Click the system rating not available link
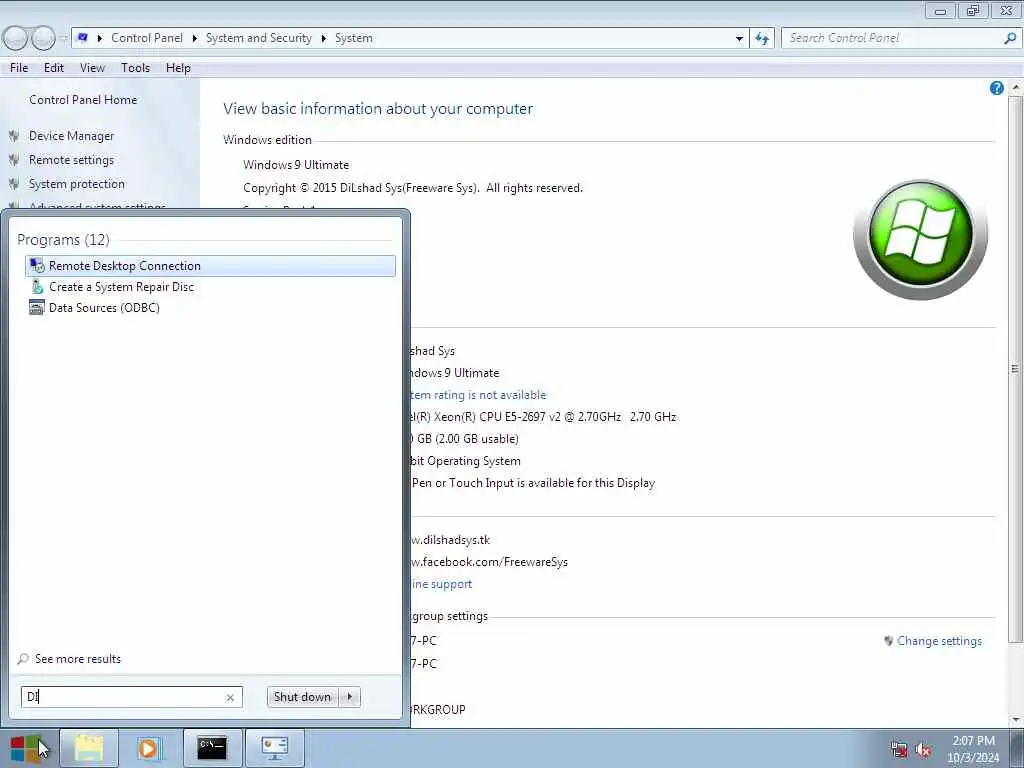The width and height of the screenshot is (1024, 768). (477, 395)
